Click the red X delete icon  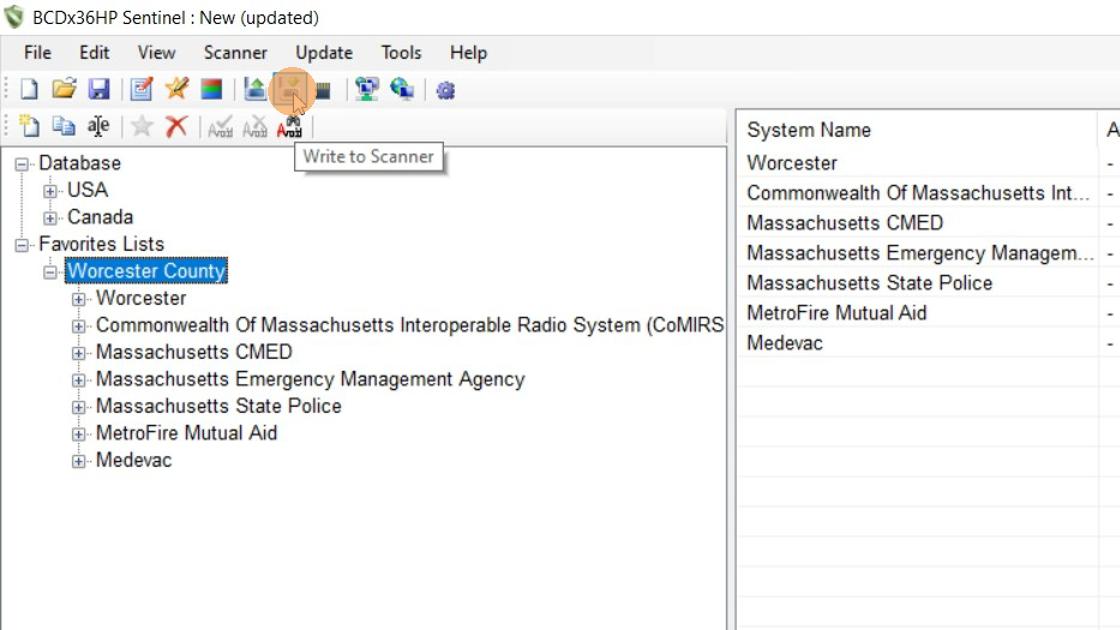coord(176,126)
